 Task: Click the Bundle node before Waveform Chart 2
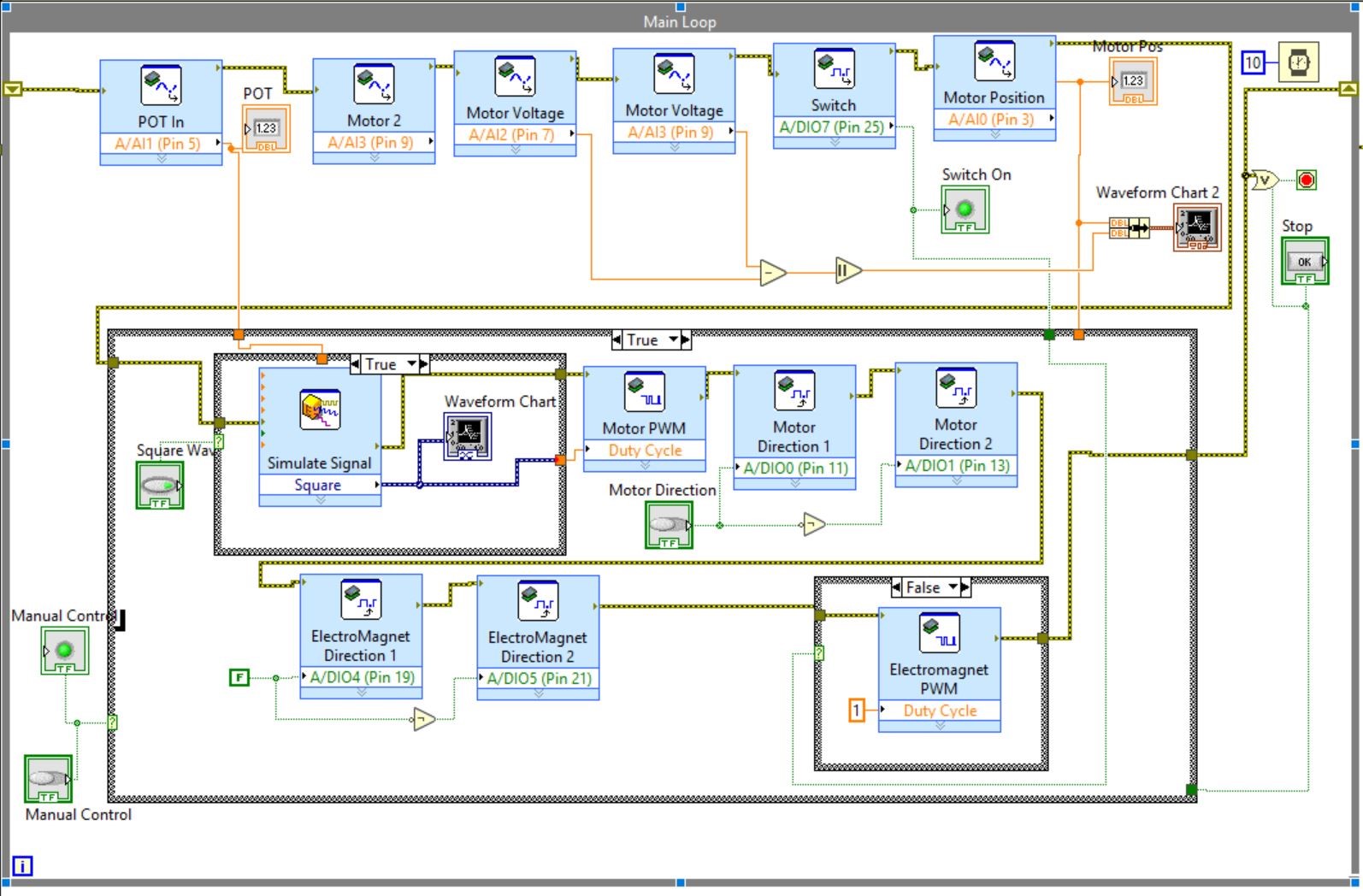click(x=1129, y=228)
